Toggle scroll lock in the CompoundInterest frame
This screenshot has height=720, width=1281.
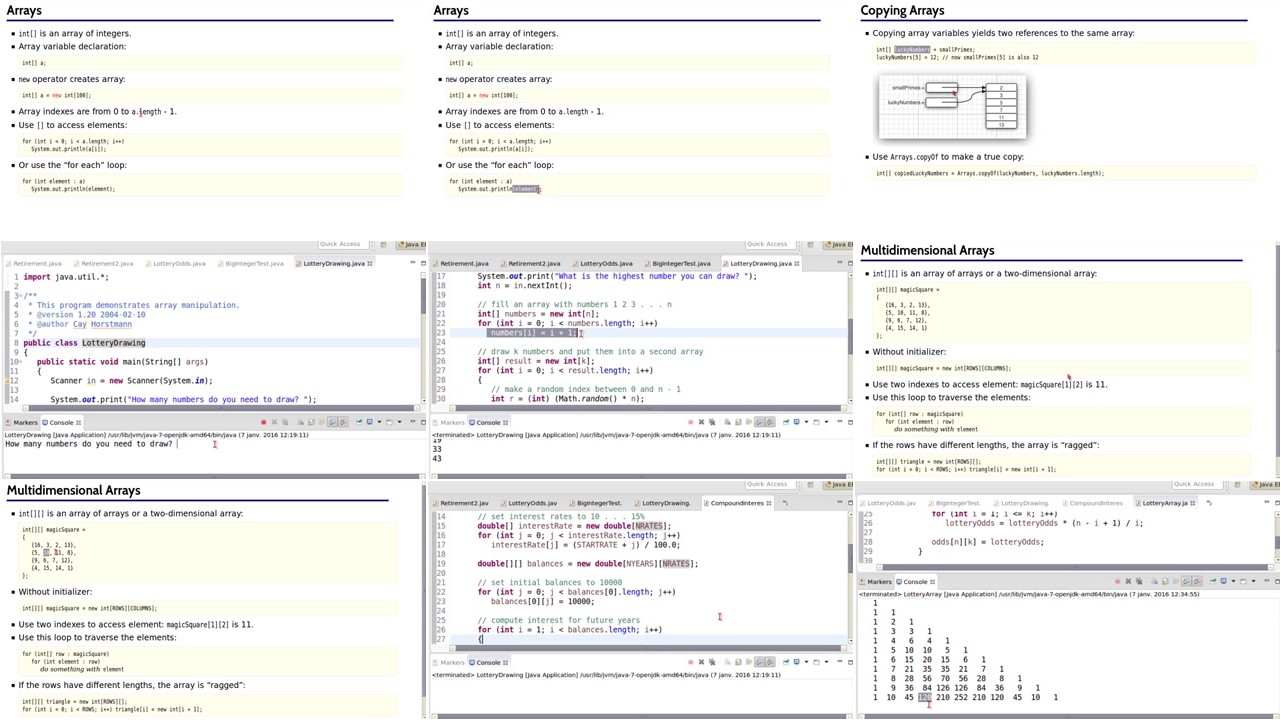pos(738,662)
